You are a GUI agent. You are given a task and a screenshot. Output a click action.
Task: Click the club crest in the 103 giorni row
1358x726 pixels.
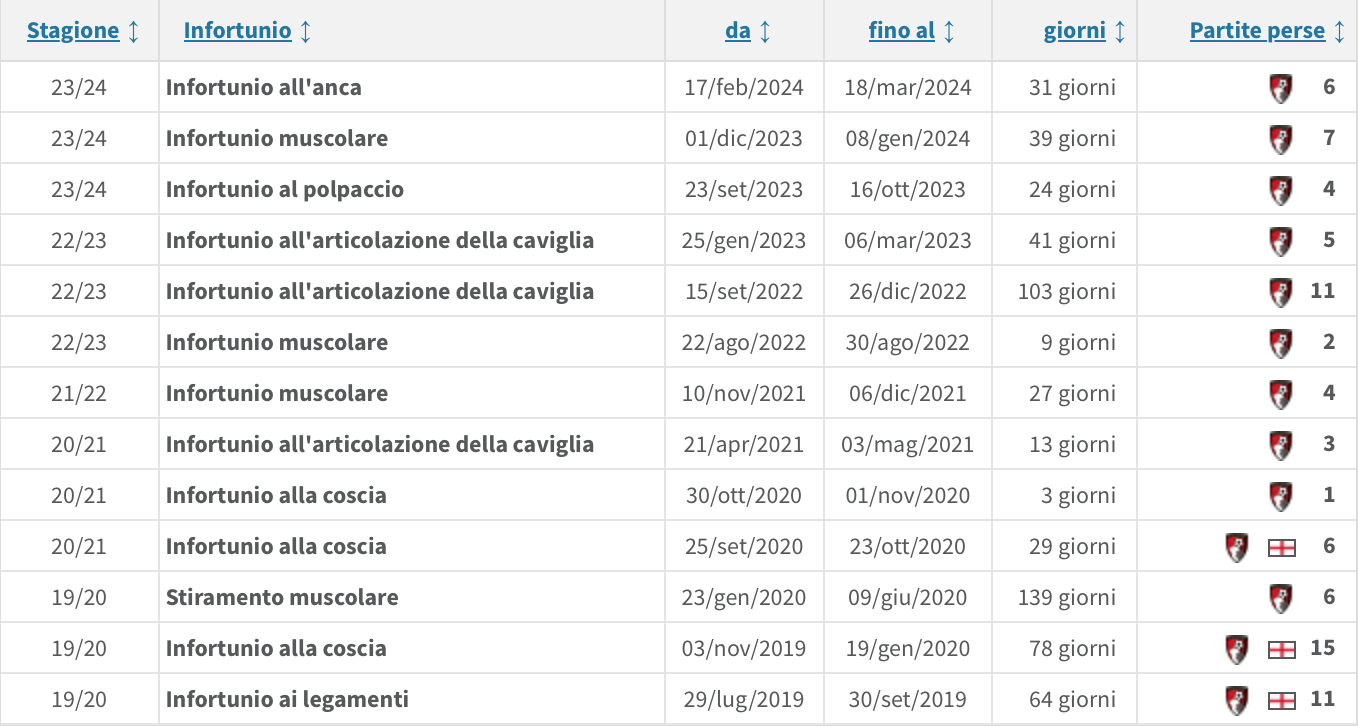[1280, 292]
